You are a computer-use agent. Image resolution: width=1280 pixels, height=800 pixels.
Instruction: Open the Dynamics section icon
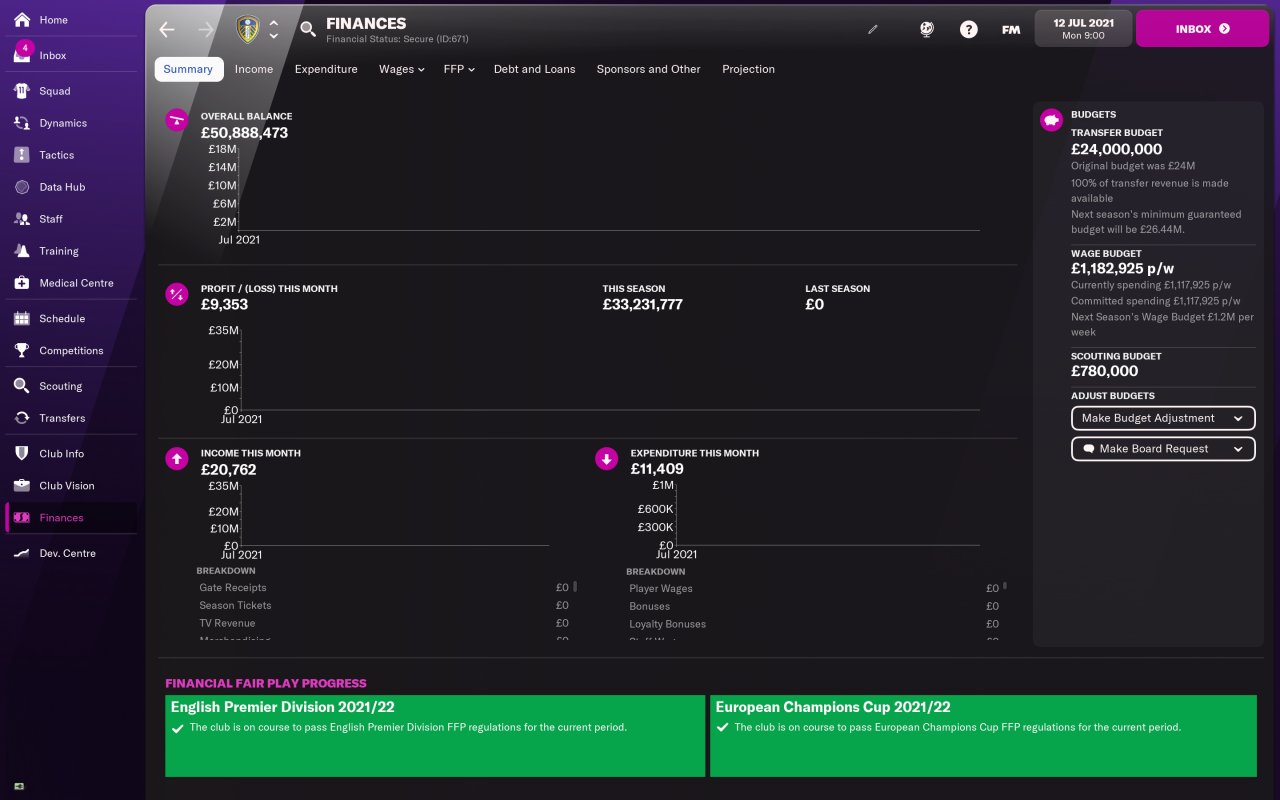click(22, 123)
